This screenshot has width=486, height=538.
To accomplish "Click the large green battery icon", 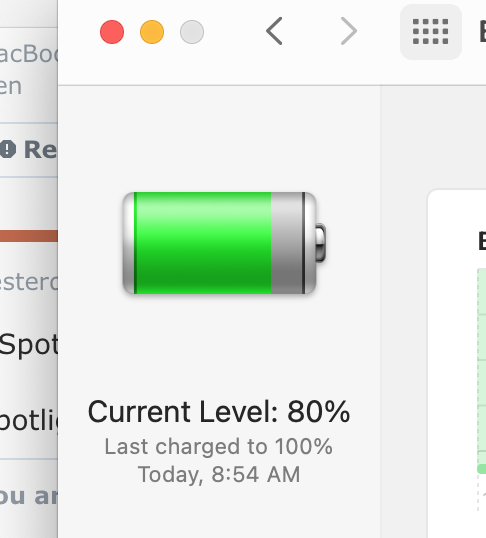I will click(x=224, y=243).
